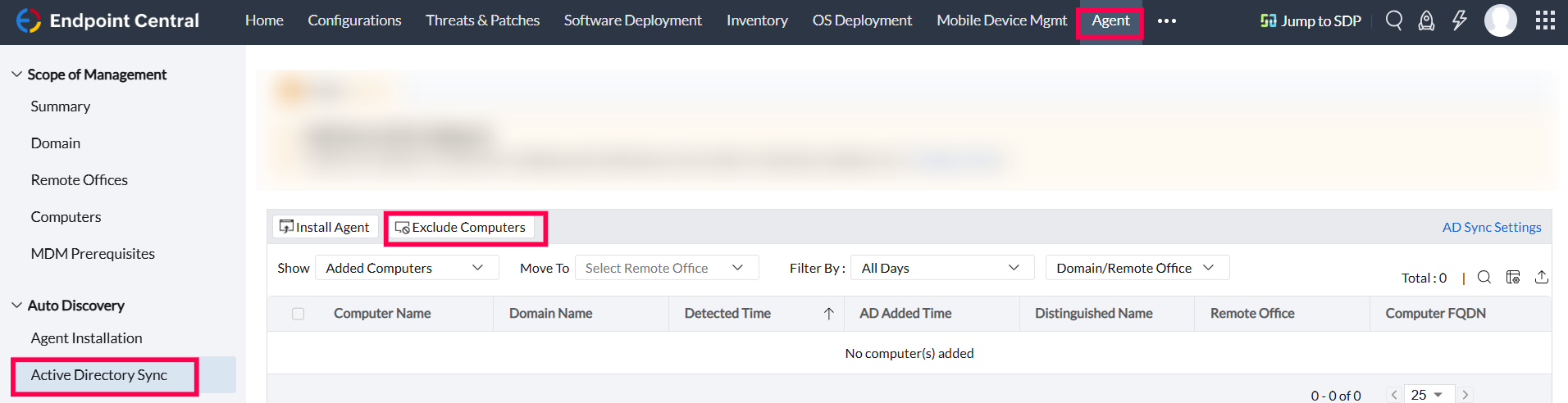Image resolution: width=1568 pixels, height=403 pixels.
Task: Open the All Days filter dropdown
Action: point(942,268)
